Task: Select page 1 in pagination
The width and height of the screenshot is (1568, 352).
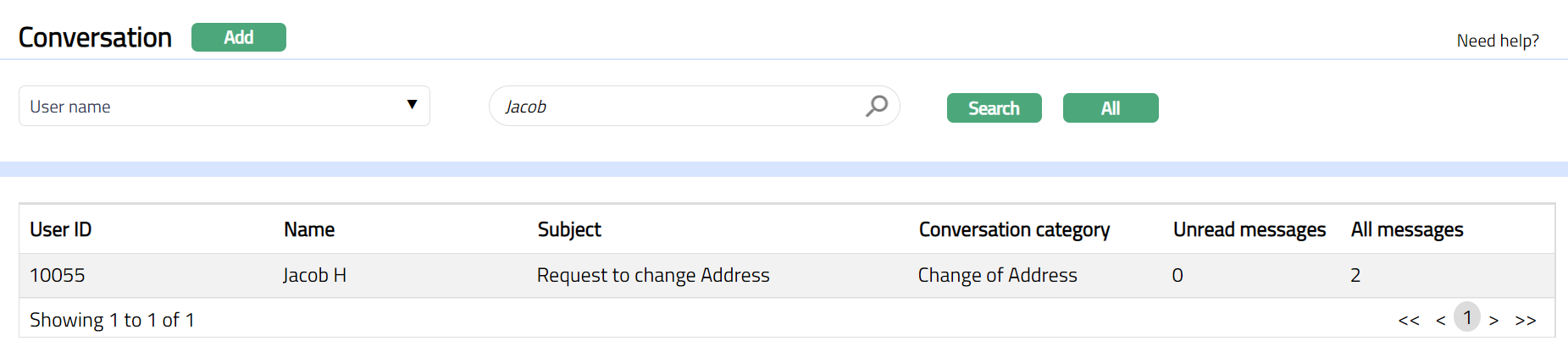Action: tap(1467, 317)
